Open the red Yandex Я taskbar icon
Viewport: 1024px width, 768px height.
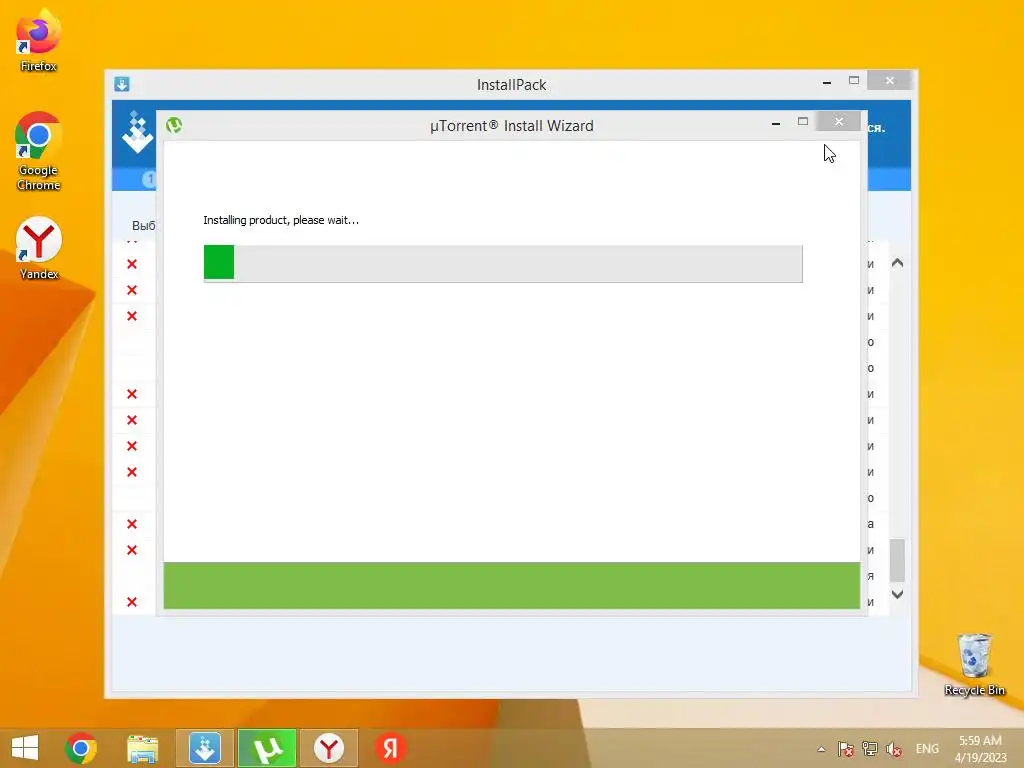[x=391, y=748]
